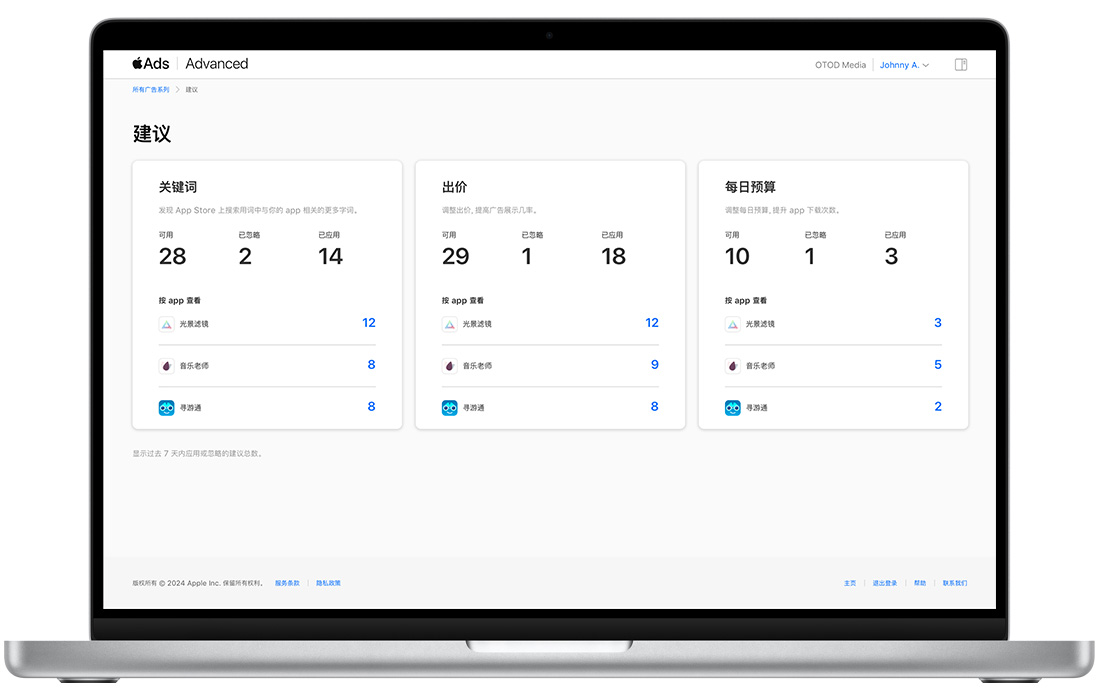Open the sidebar panel icon in header

[961, 65]
